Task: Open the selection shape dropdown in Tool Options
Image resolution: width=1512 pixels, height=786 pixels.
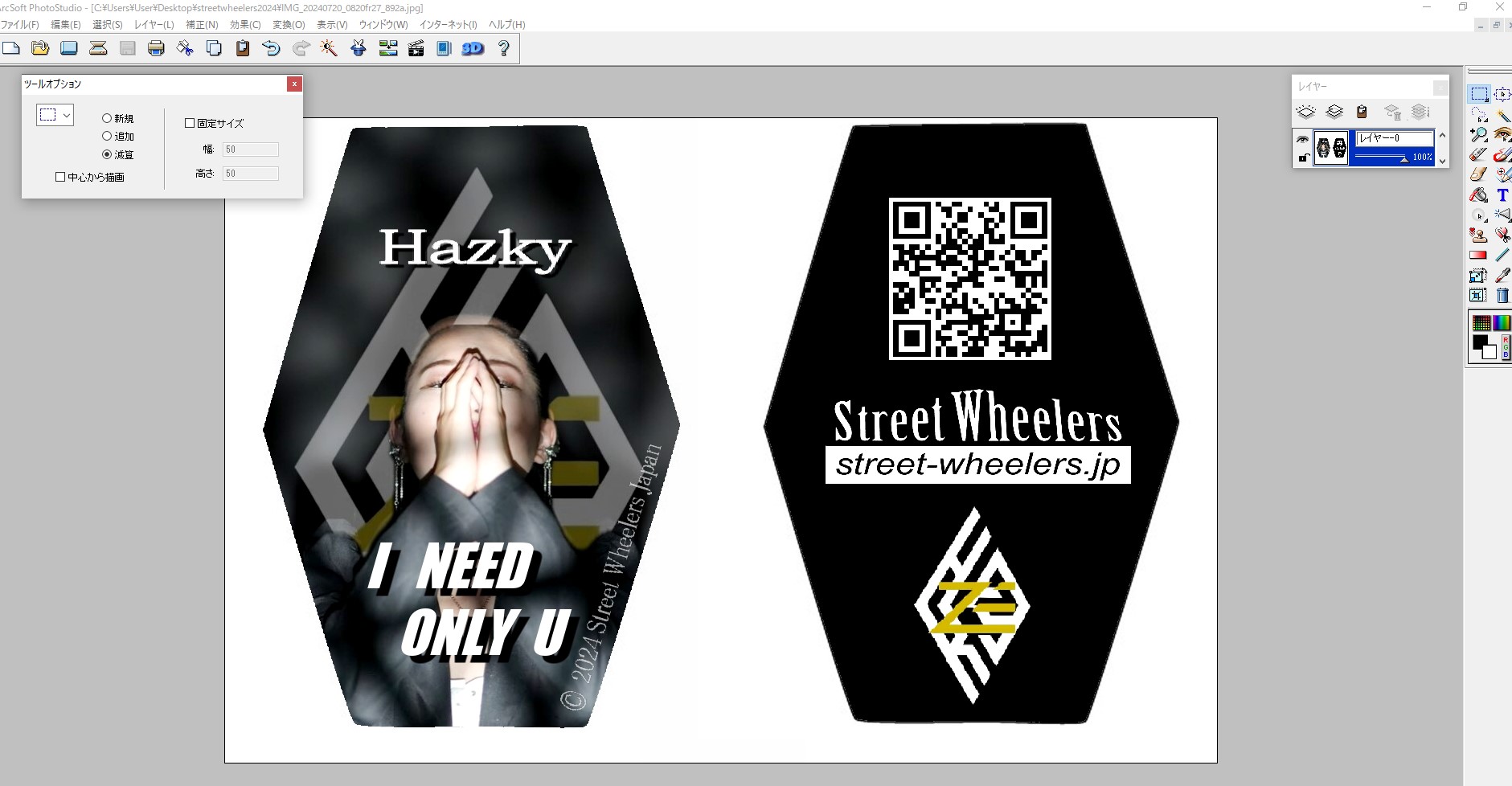Action: pos(55,115)
